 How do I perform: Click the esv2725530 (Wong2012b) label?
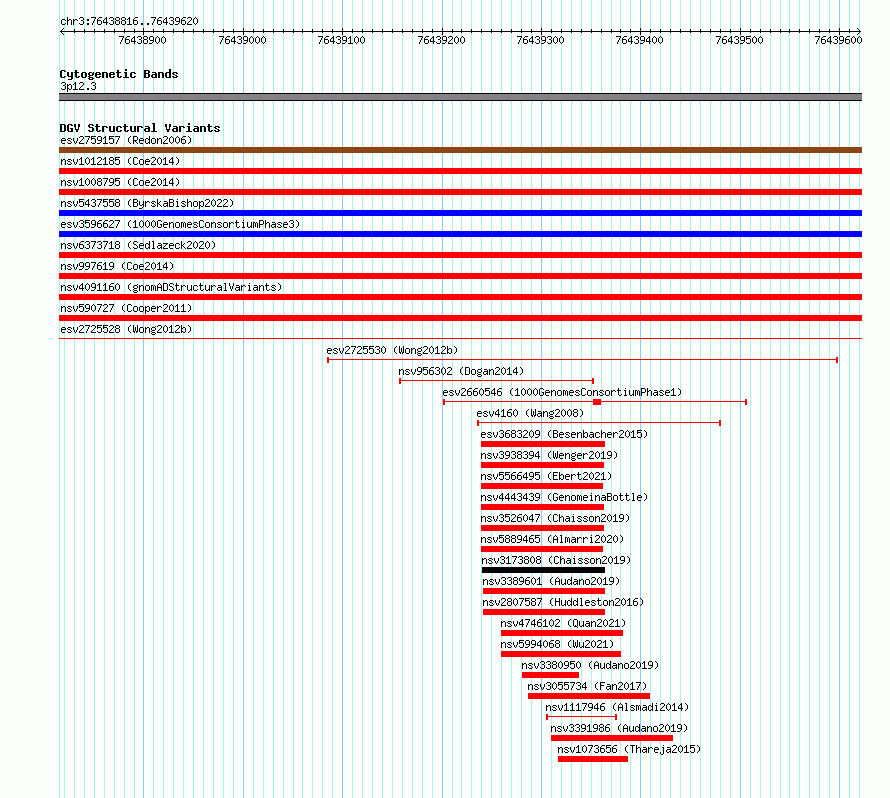[392, 350]
